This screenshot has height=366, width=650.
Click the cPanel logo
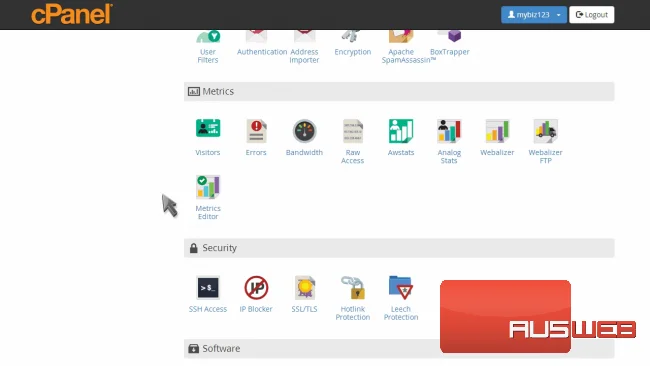(x=72, y=14)
